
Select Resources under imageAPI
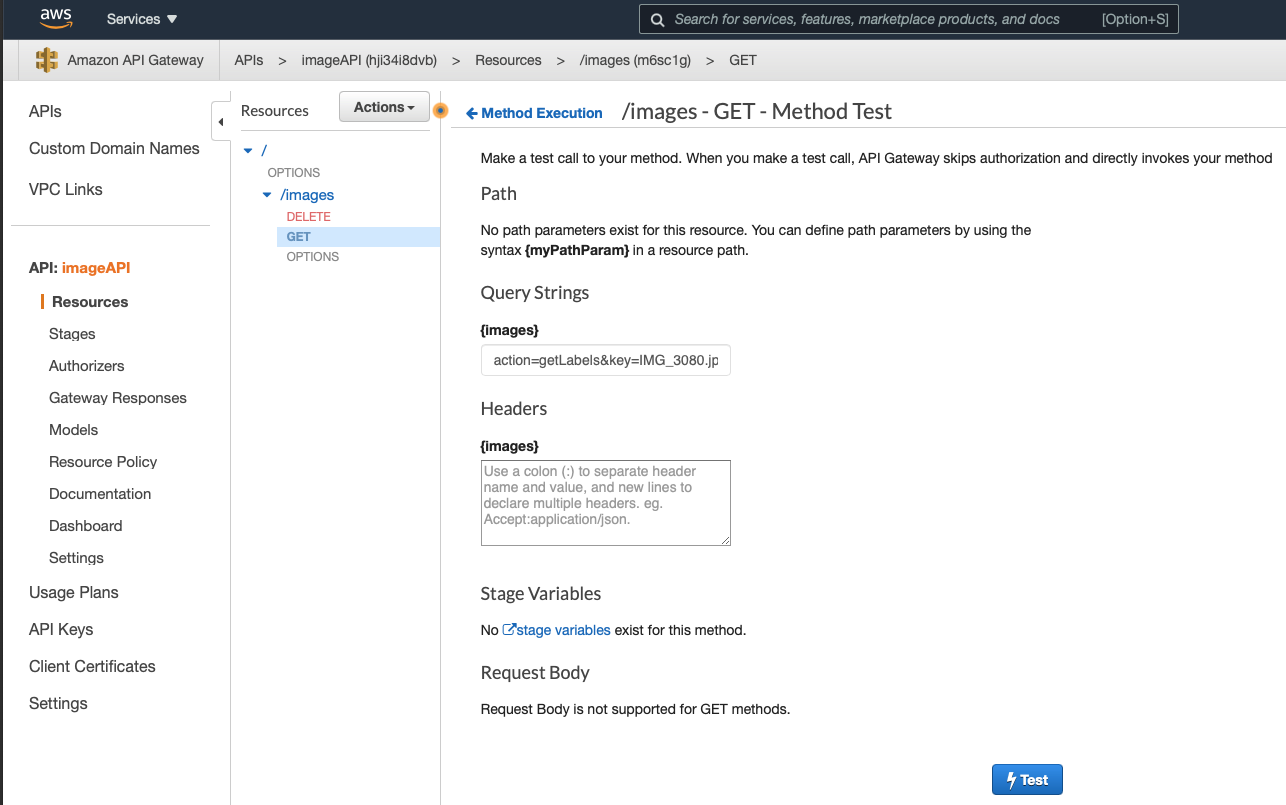90,302
